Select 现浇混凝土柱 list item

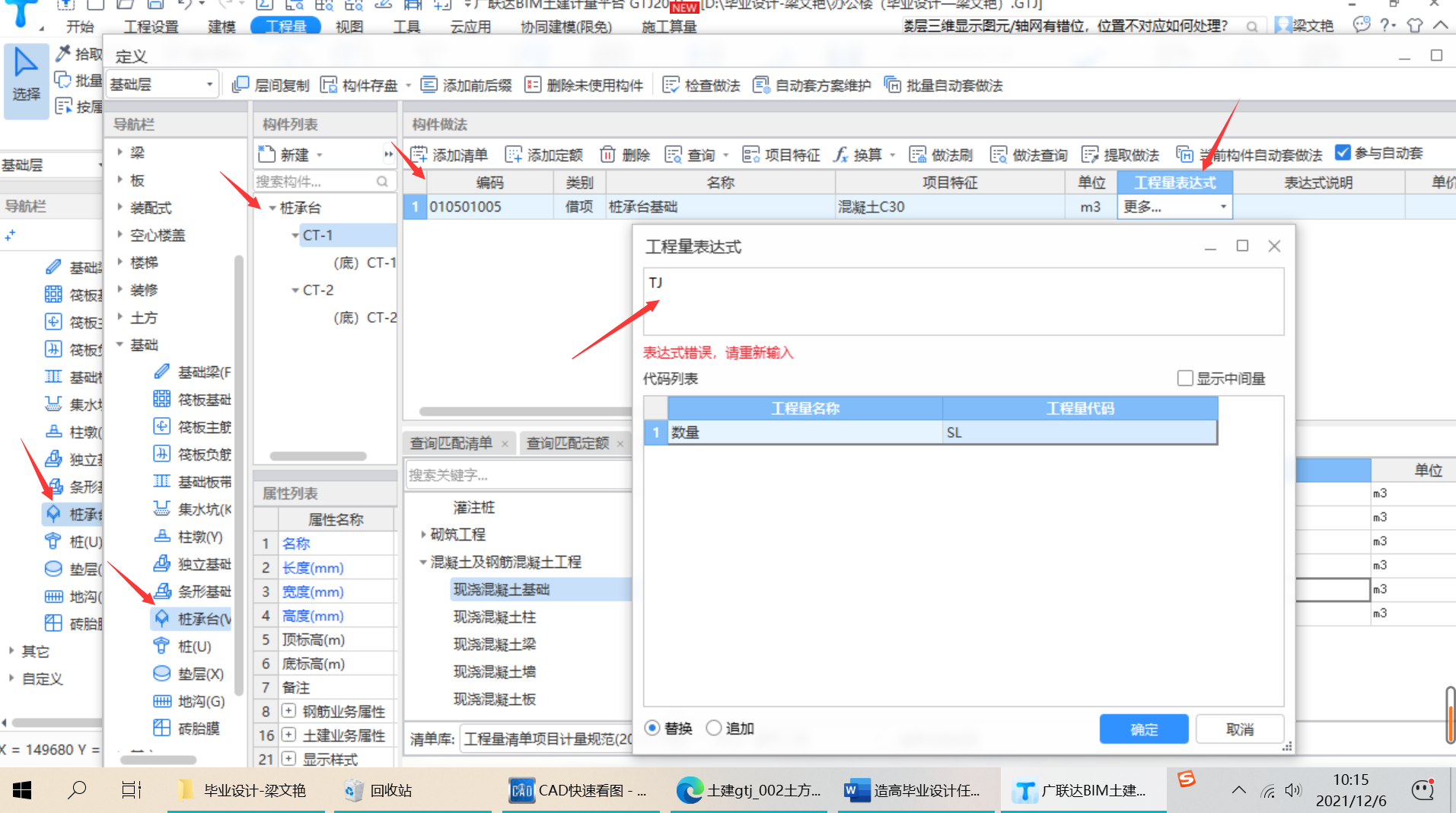pyautogui.click(x=495, y=617)
